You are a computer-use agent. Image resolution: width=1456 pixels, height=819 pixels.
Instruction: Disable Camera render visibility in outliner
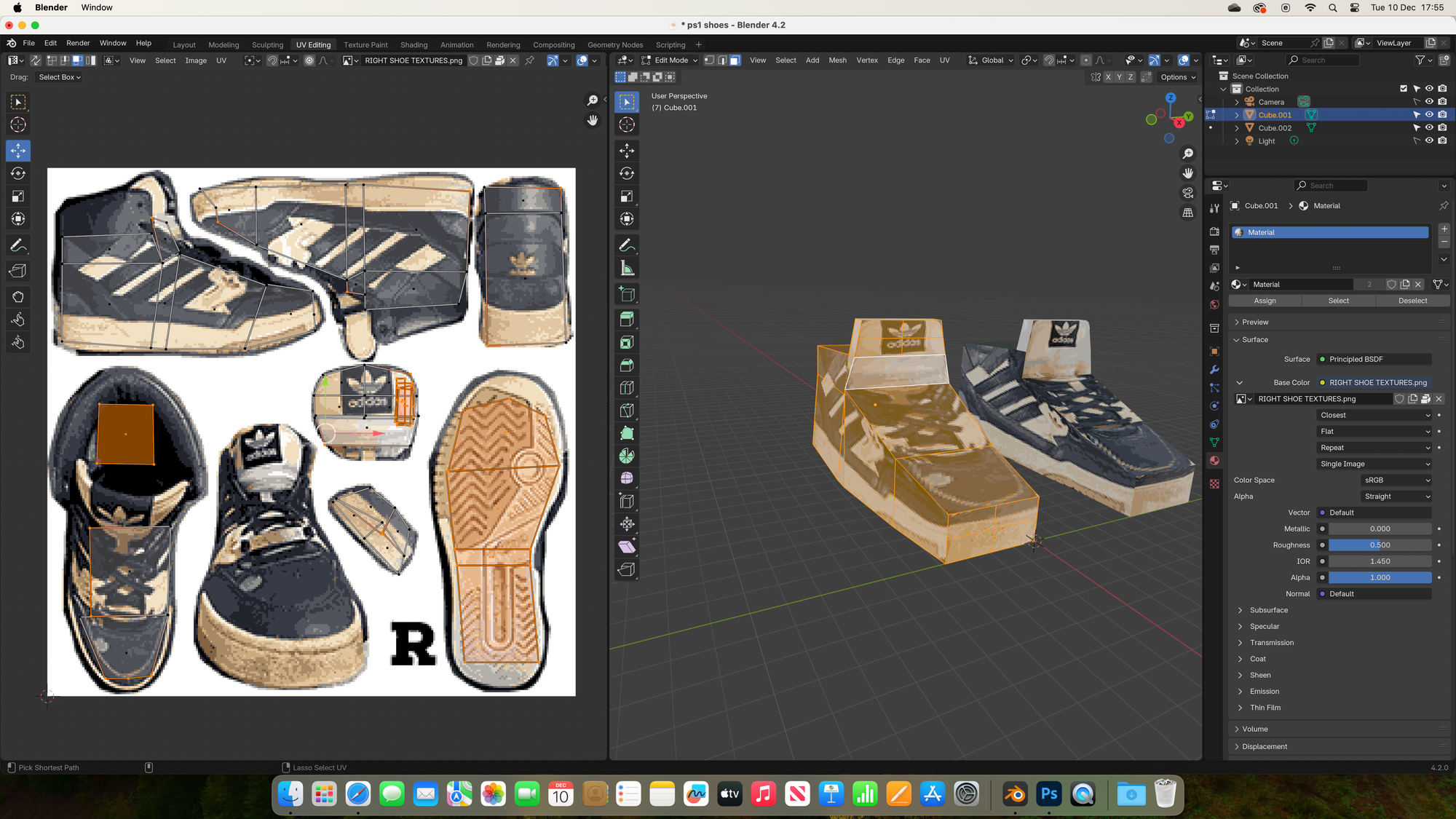tap(1442, 102)
